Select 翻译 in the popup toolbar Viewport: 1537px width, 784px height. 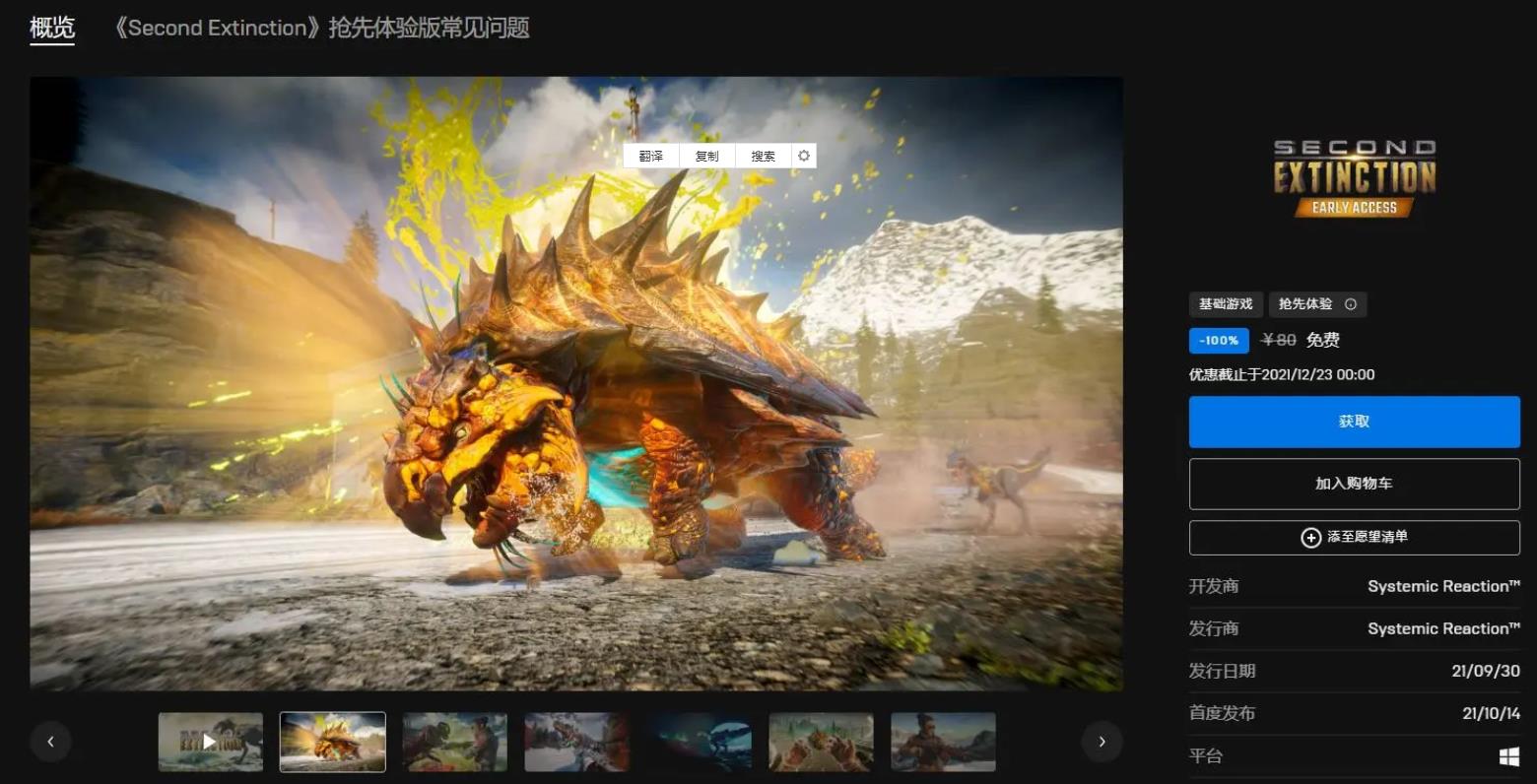tap(651, 156)
